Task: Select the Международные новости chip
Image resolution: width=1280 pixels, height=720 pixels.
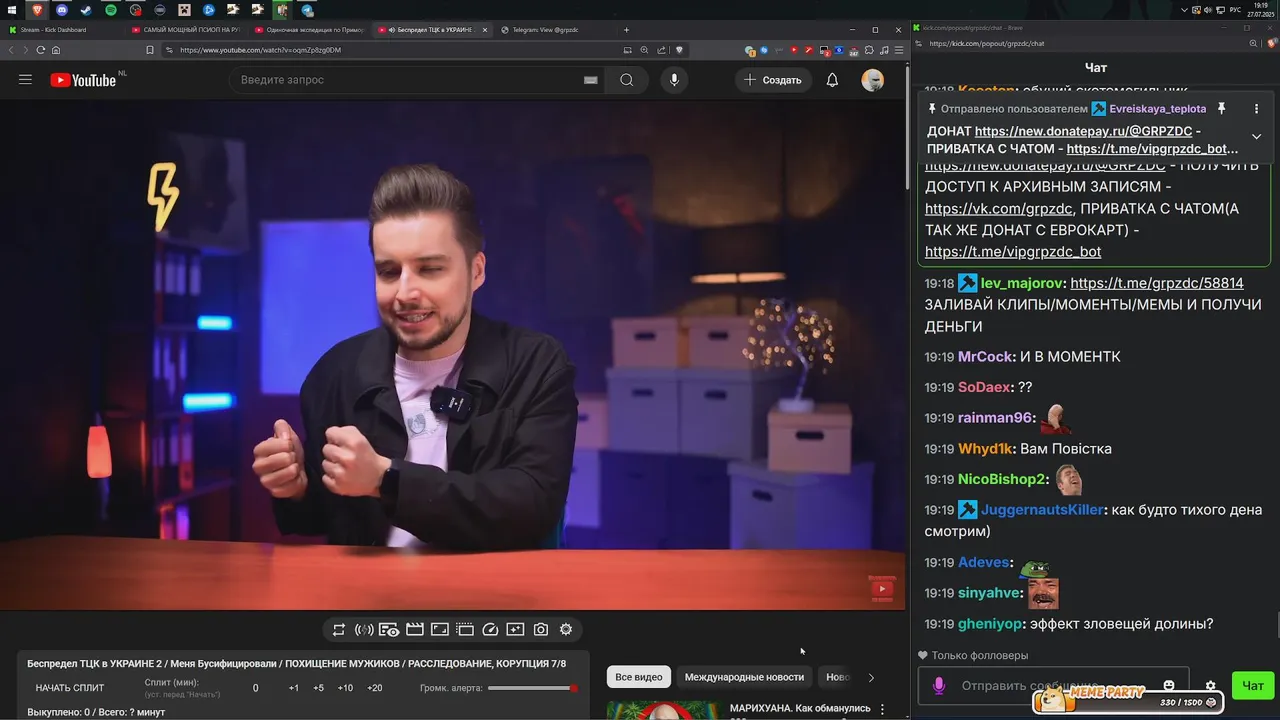Action: pos(744,677)
